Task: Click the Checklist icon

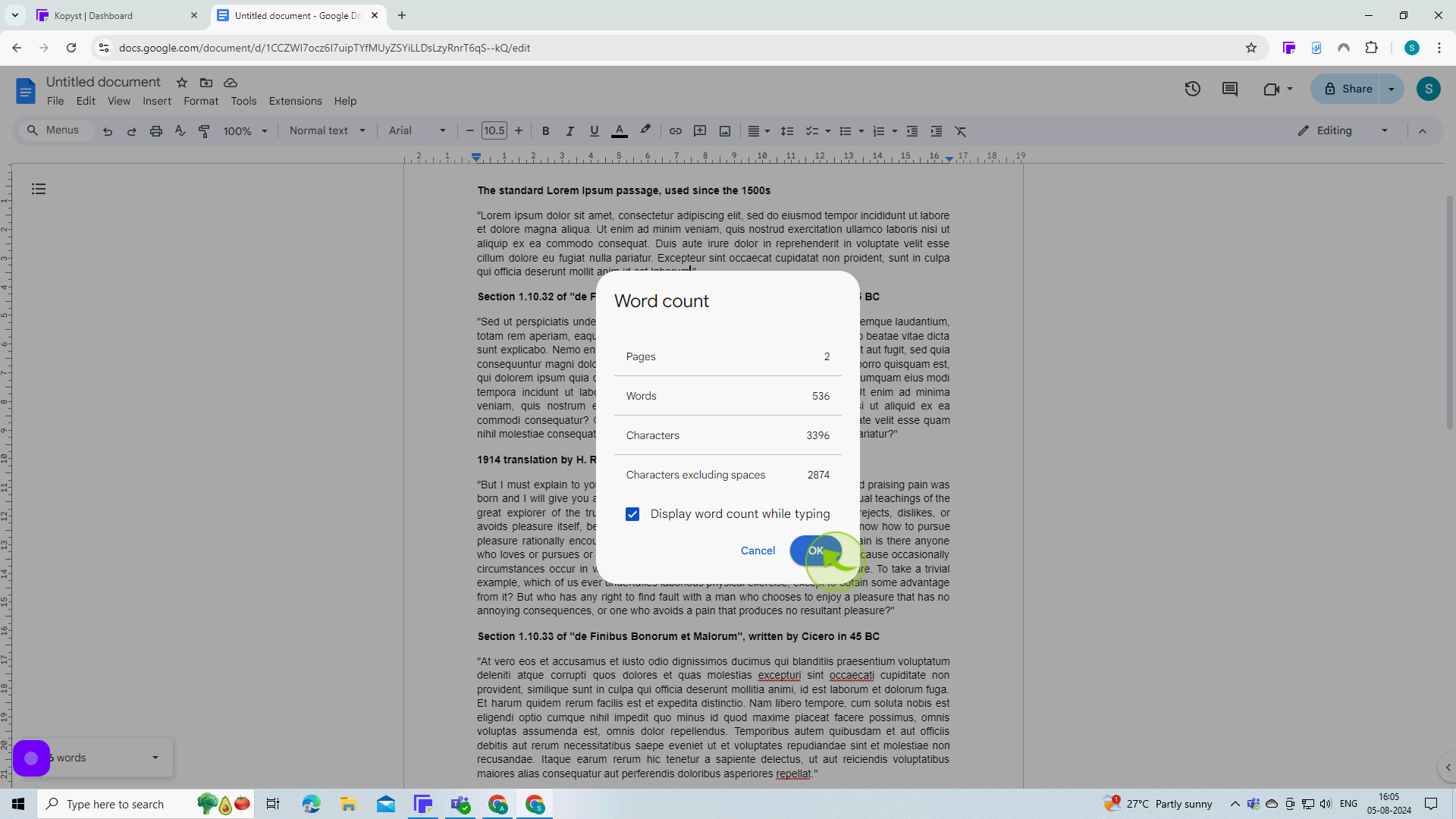Action: click(811, 131)
